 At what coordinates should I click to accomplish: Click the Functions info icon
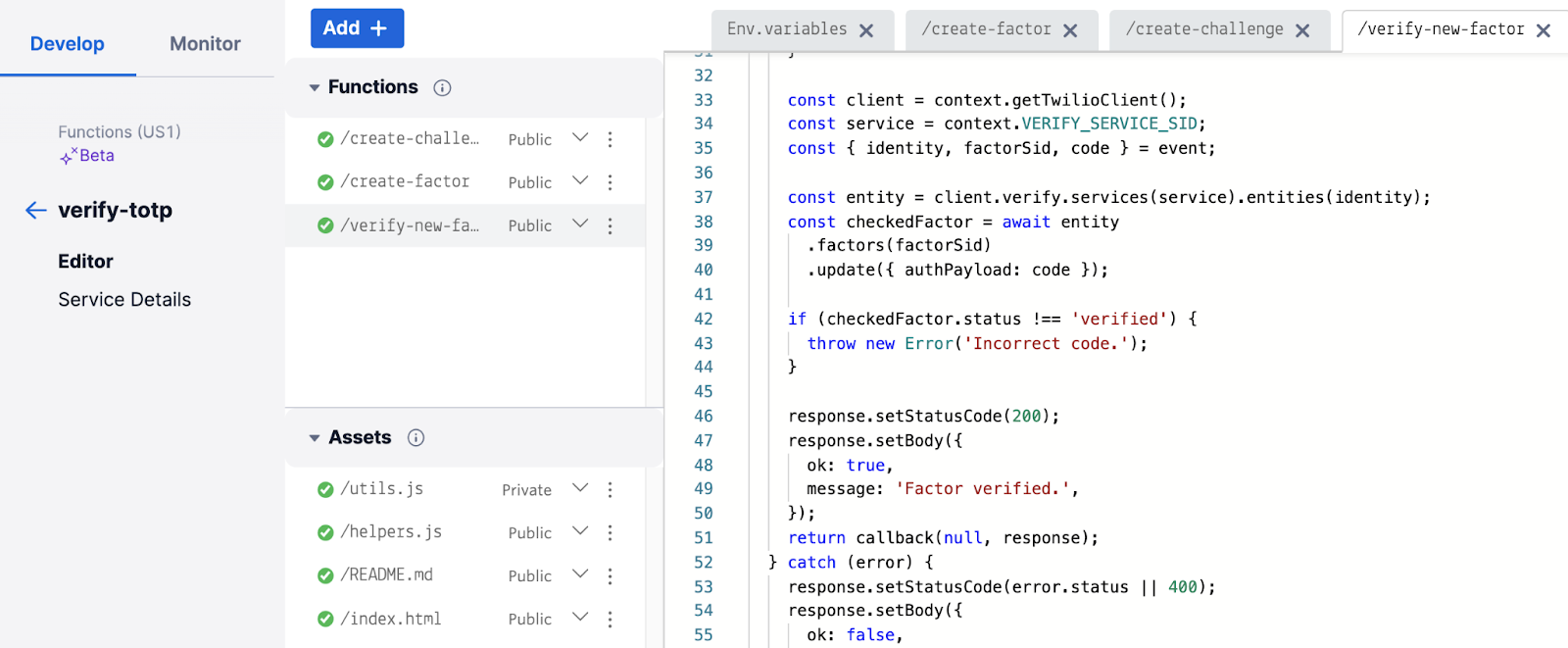[442, 88]
